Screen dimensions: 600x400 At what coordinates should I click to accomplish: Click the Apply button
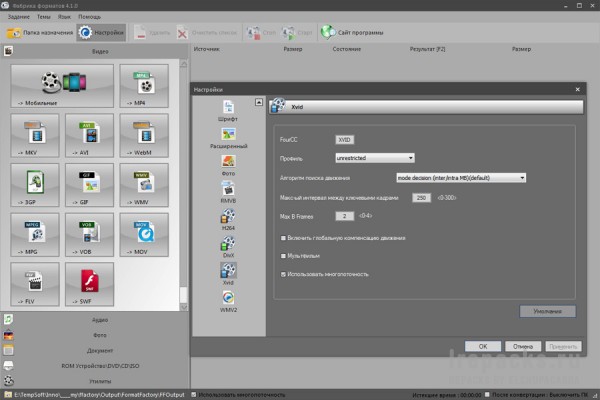click(563, 346)
